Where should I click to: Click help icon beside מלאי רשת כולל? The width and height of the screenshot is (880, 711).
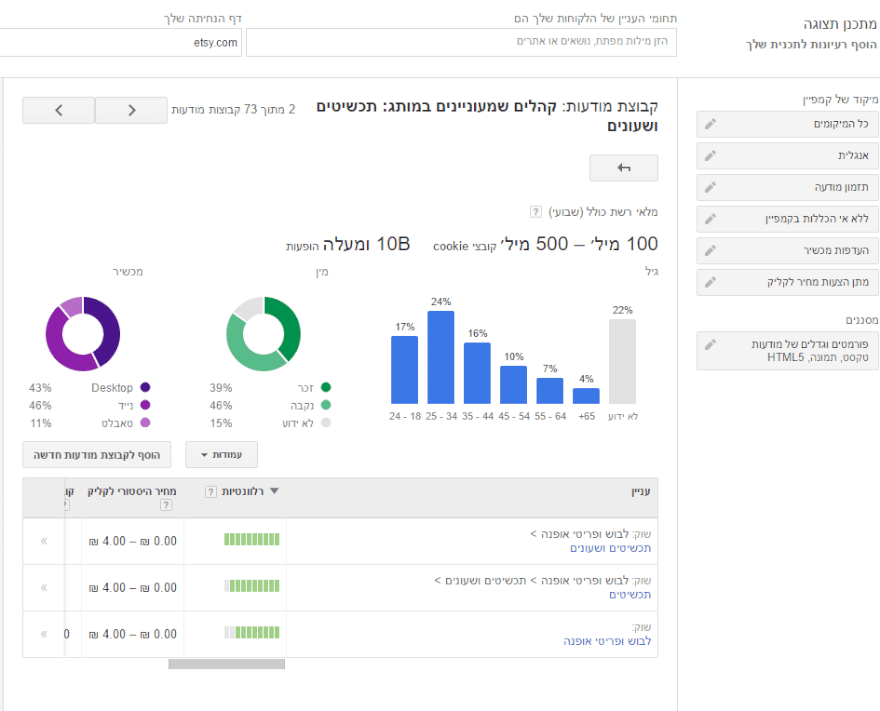click(x=537, y=212)
